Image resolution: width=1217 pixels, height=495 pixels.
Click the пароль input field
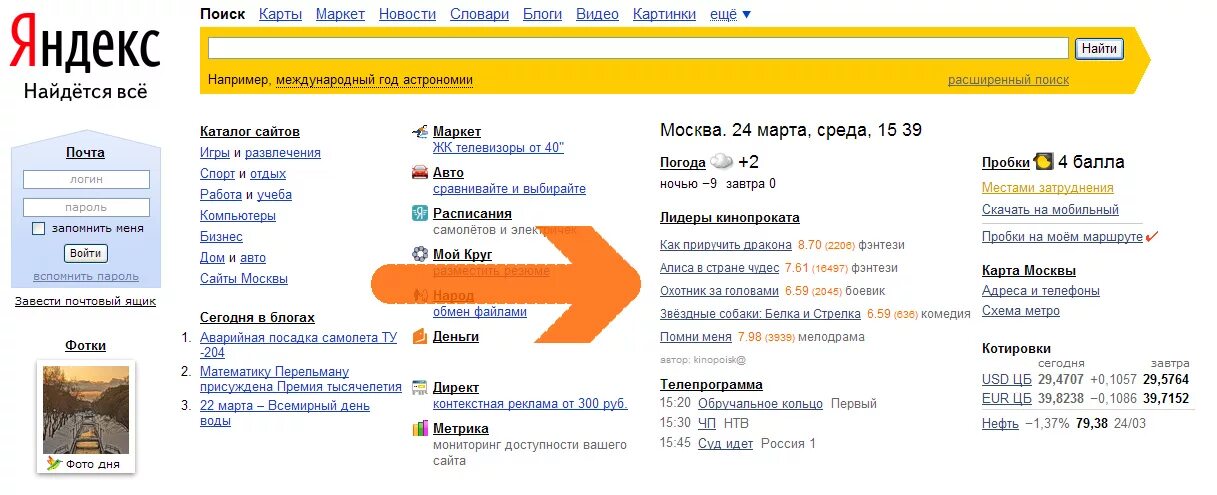click(86, 207)
